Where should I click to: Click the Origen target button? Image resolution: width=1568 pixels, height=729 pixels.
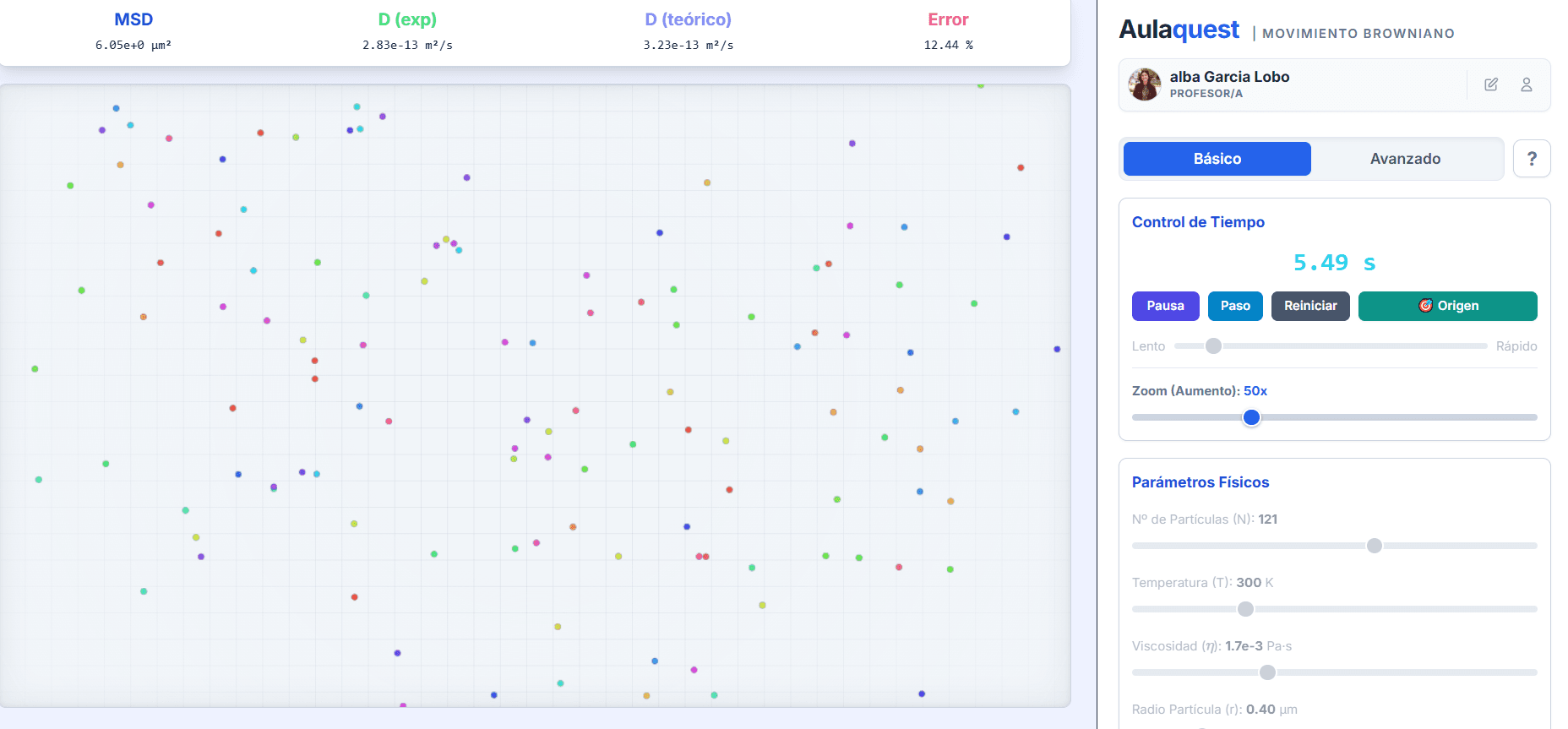tap(1447, 306)
